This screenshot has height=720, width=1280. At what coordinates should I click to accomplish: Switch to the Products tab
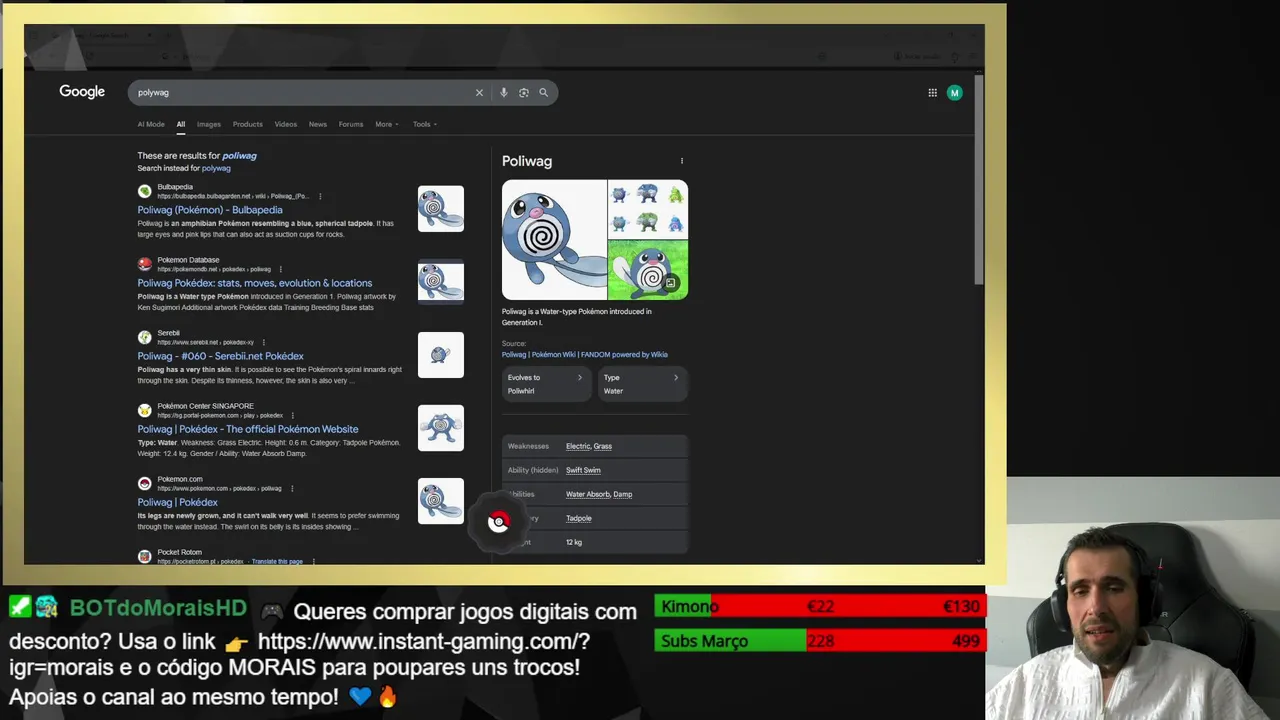(248, 125)
